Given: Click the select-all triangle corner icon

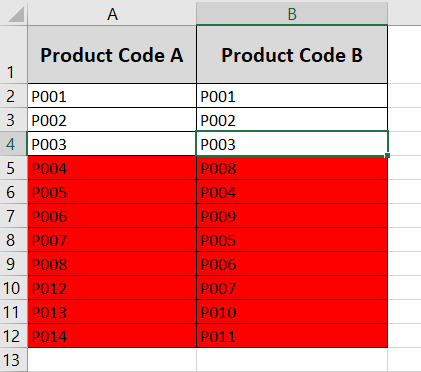Looking at the screenshot, I should click(16, 14).
